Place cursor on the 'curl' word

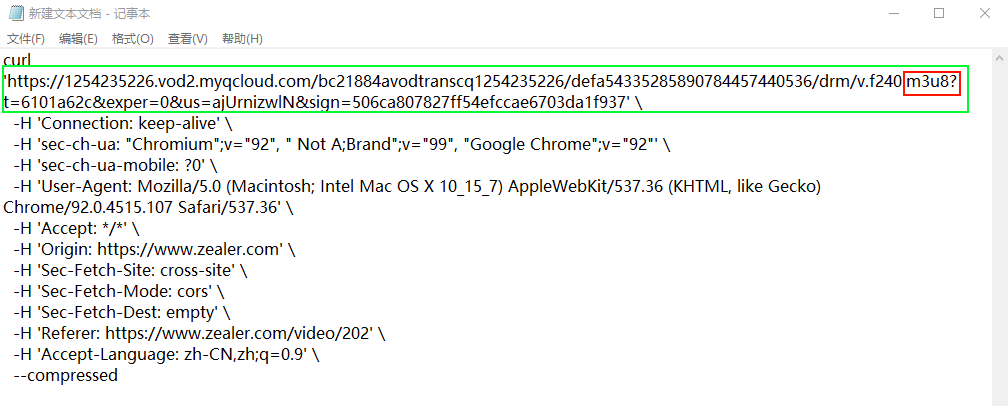point(17,61)
